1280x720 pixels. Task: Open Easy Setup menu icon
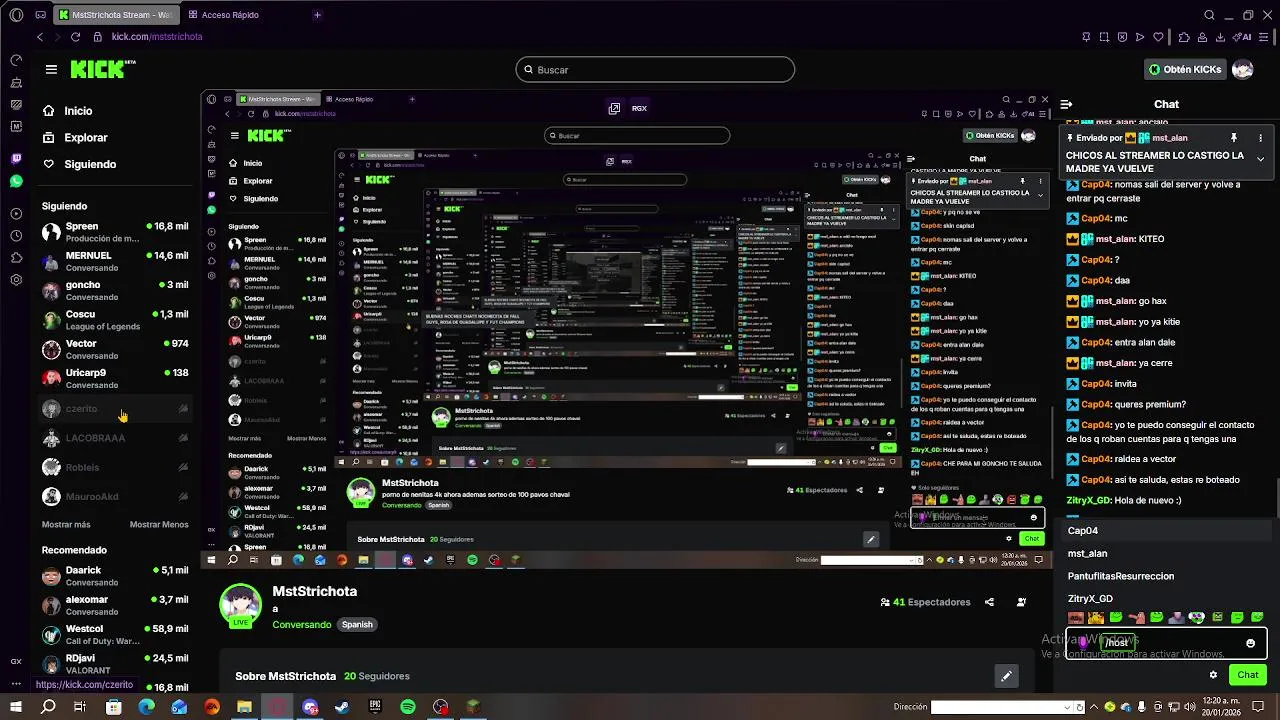(x=1264, y=37)
